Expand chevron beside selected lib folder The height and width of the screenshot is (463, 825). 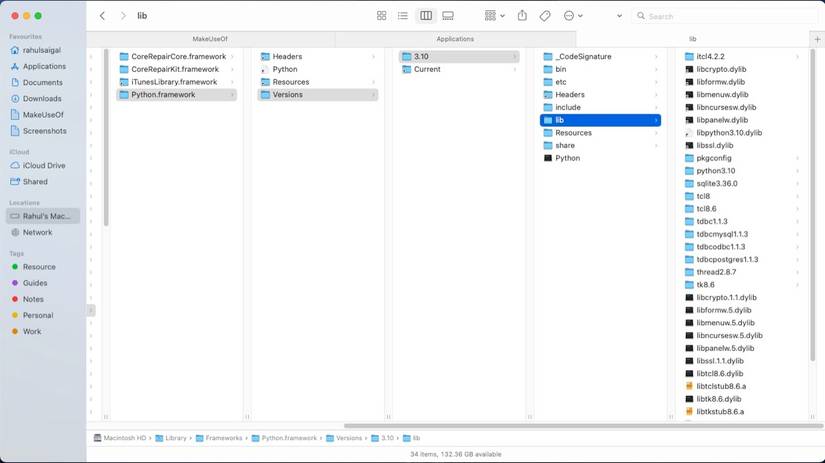(656, 120)
